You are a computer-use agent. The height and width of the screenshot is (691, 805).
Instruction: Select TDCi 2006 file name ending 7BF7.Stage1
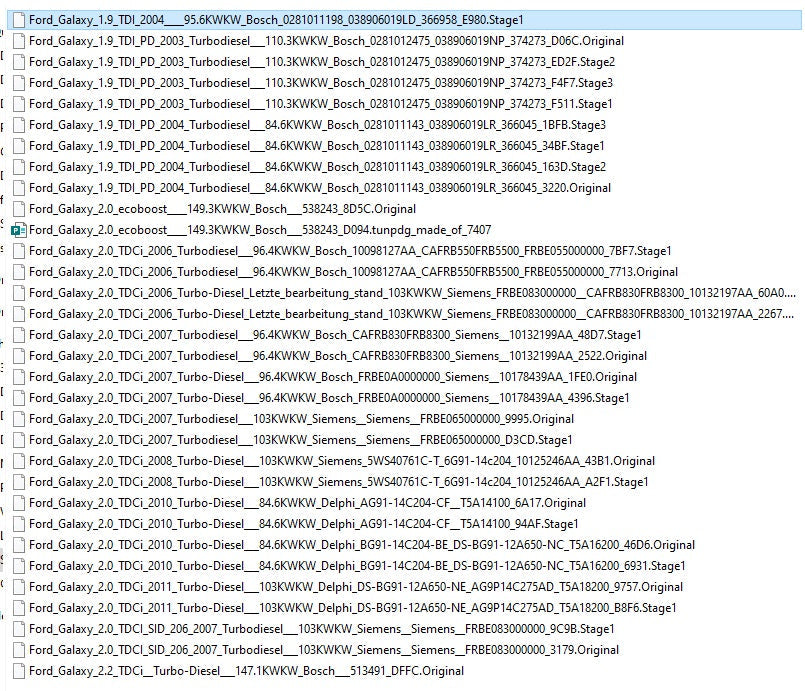click(350, 251)
